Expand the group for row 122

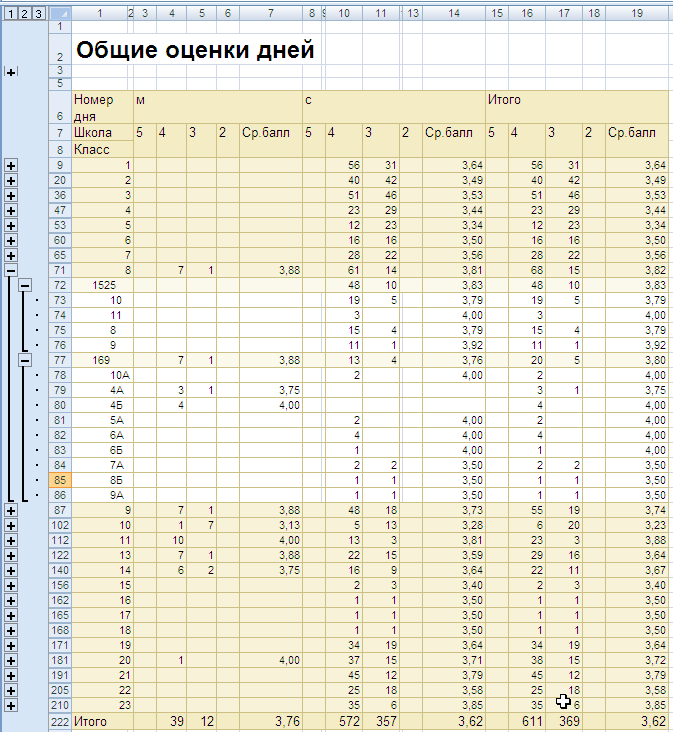11,556
